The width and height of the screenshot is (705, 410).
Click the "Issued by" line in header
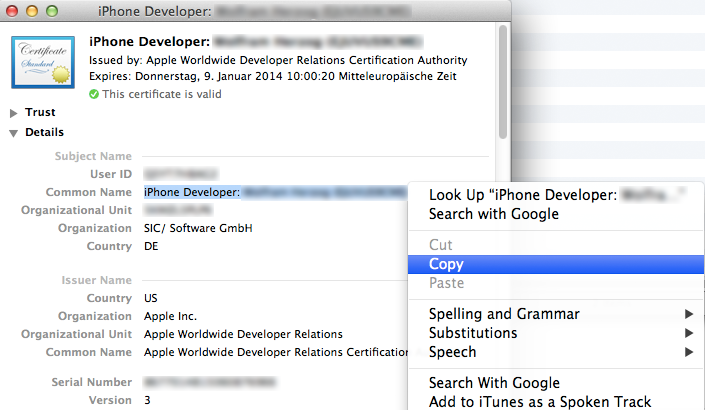(278, 60)
